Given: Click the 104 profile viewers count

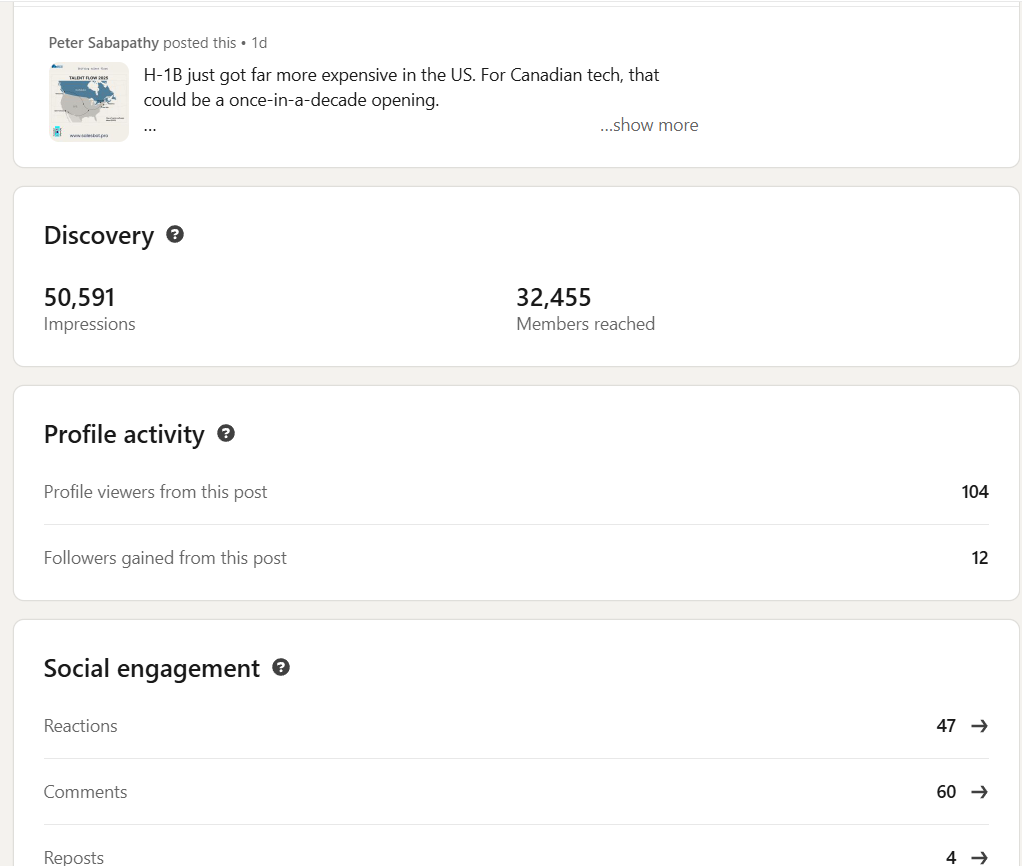Looking at the screenshot, I should coord(974,492).
